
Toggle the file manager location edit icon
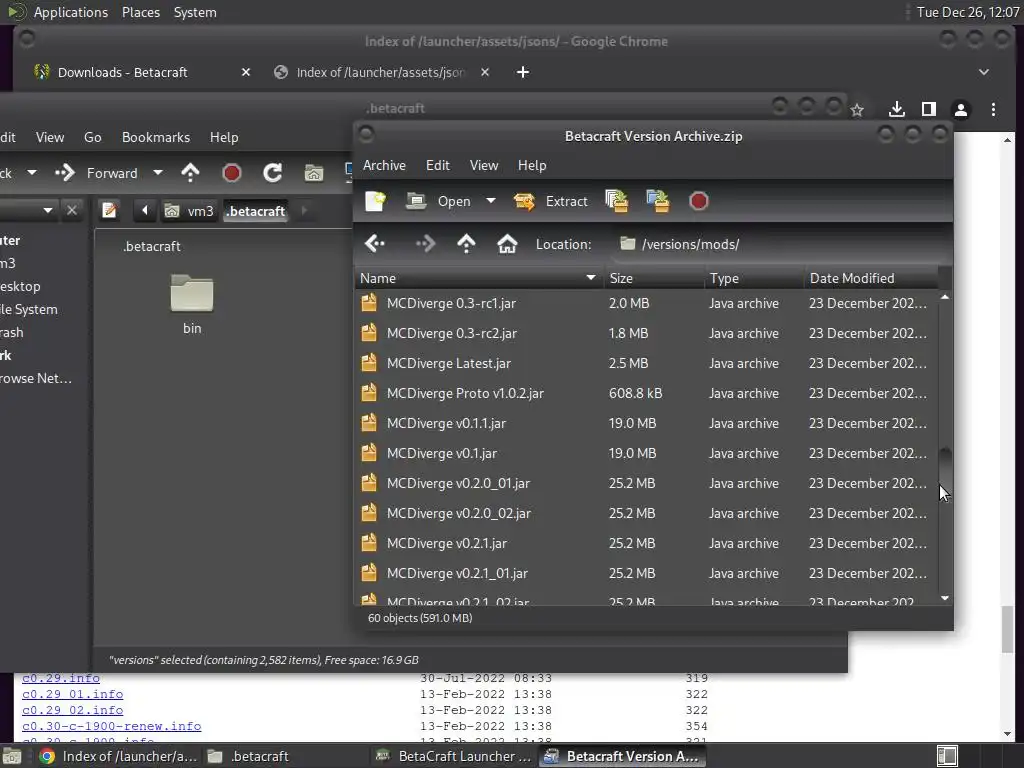pyautogui.click(x=109, y=210)
